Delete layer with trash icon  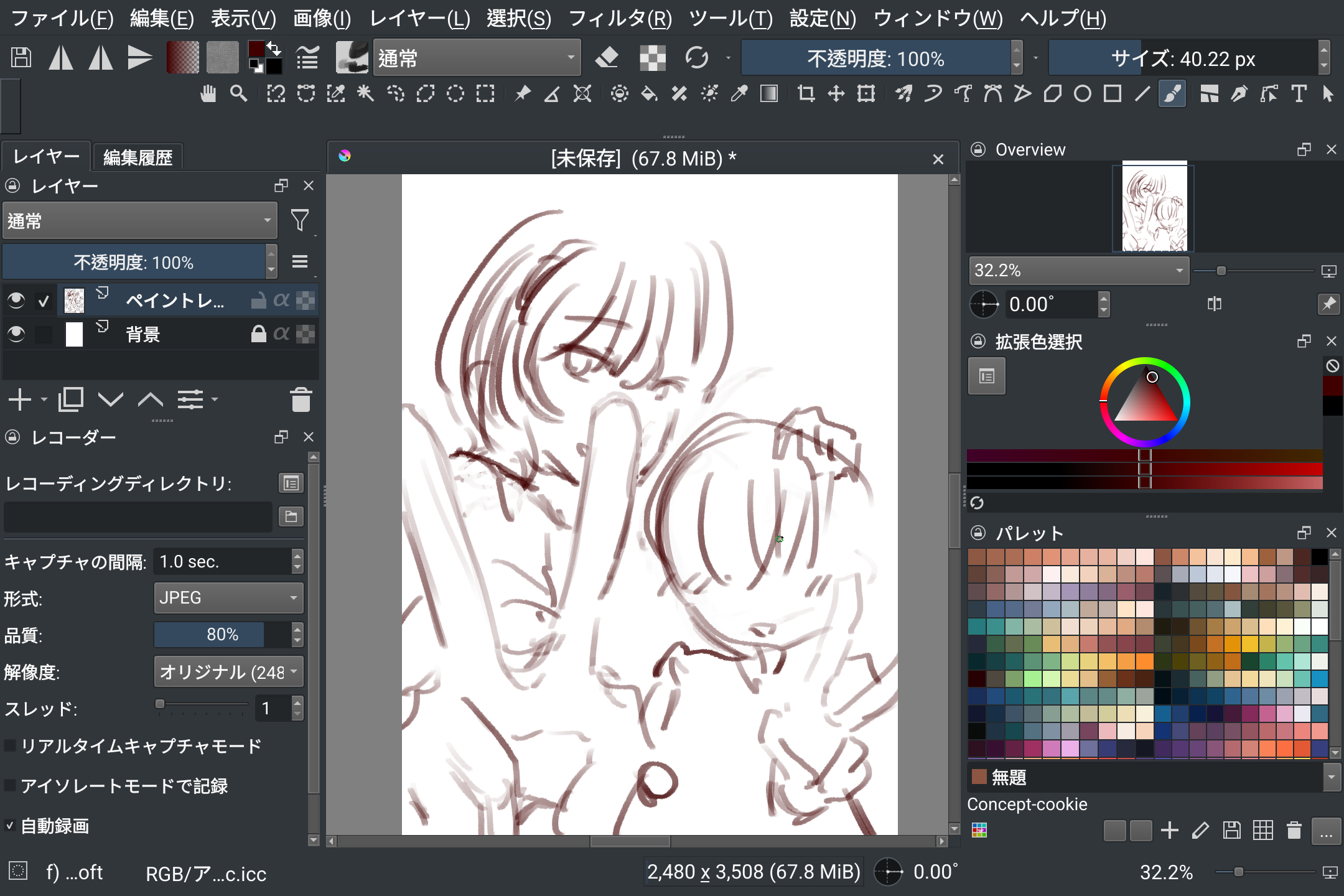click(x=301, y=399)
